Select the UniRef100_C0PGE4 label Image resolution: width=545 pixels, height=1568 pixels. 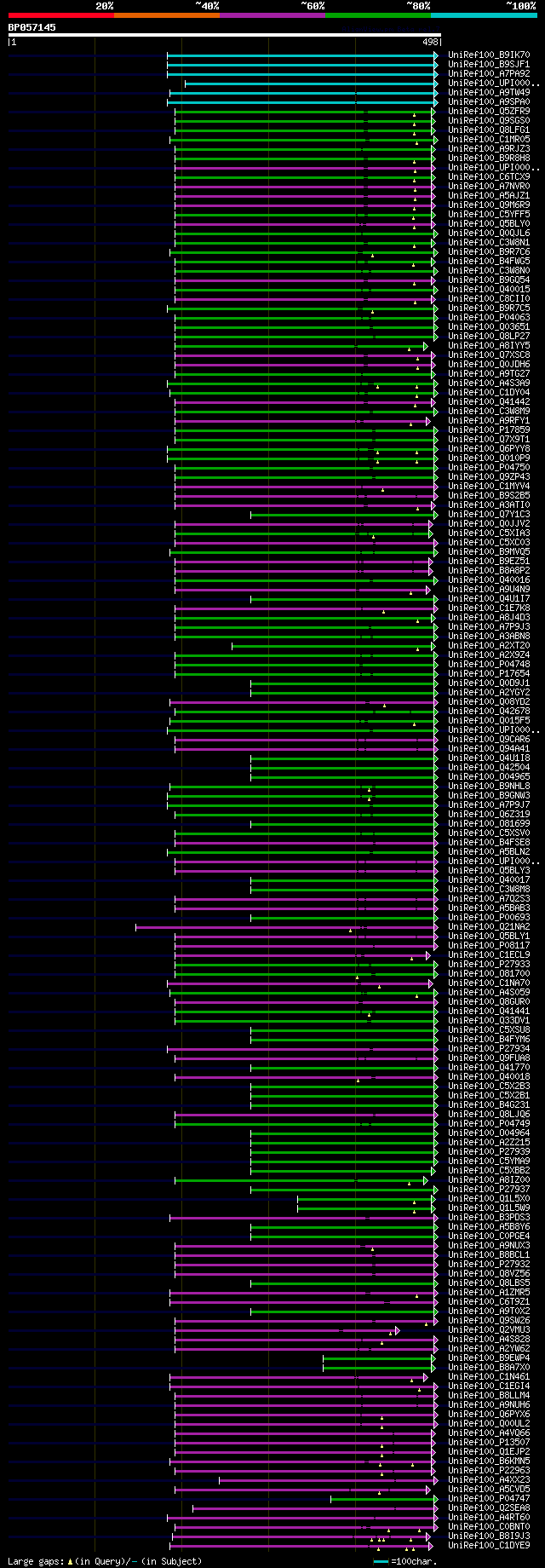tap(489, 1237)
